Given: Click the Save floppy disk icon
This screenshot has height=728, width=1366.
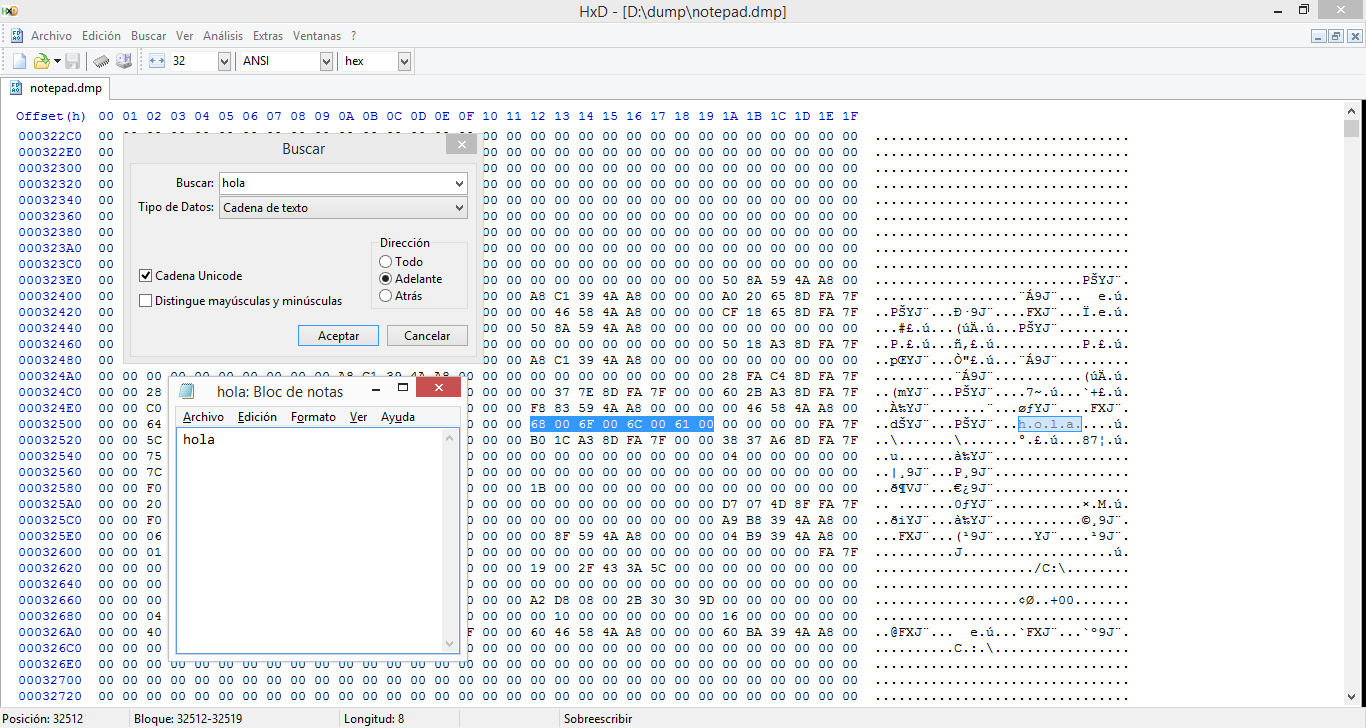Looking at the screenshot, I should (x=73, y=61).
